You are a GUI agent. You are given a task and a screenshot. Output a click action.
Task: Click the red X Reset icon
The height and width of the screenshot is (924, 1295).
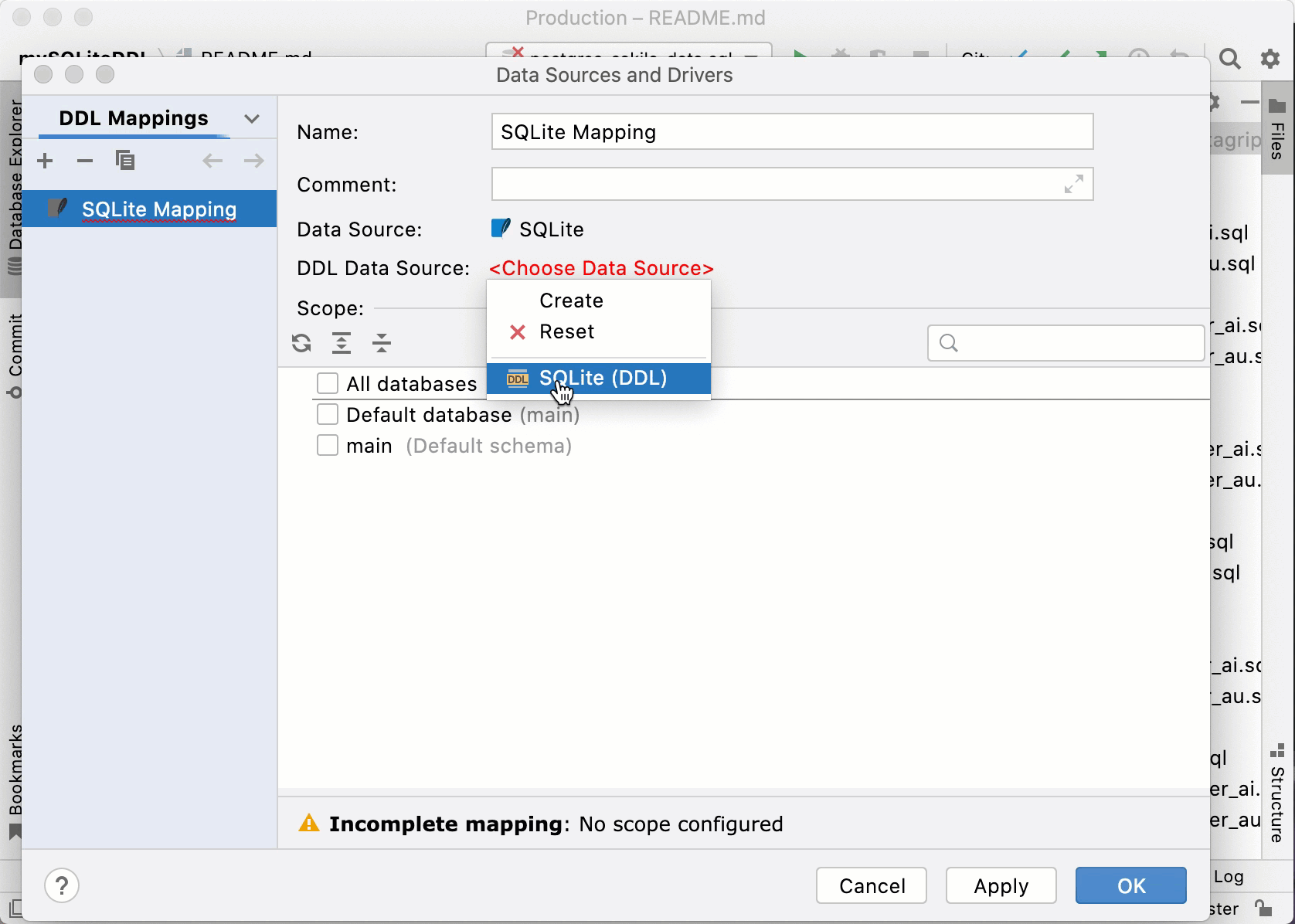518,332
